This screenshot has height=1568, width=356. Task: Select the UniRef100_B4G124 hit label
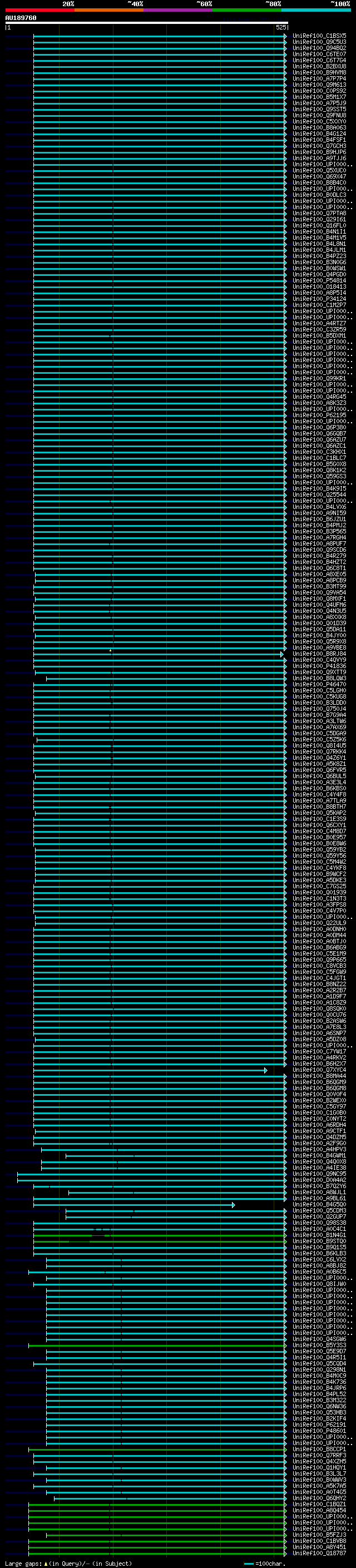319,134
